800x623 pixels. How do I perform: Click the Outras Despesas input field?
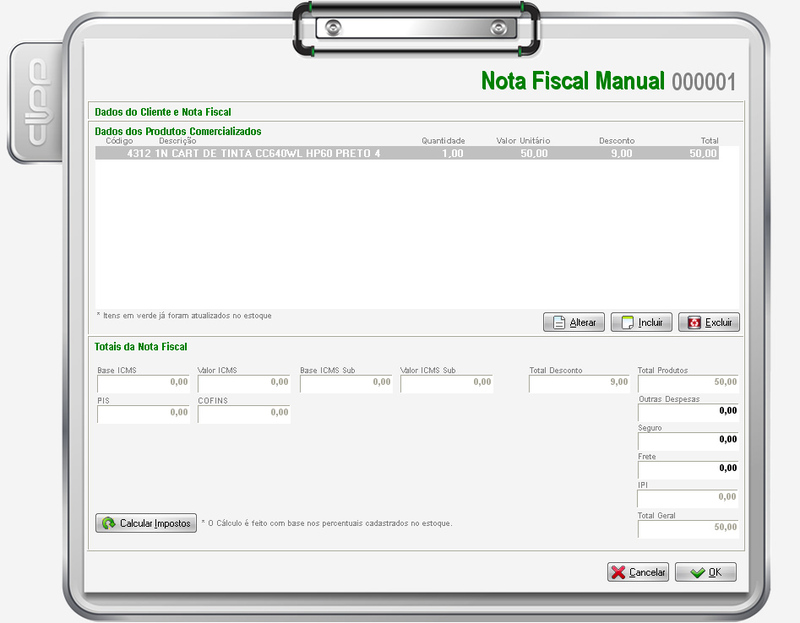click(688, 410)
